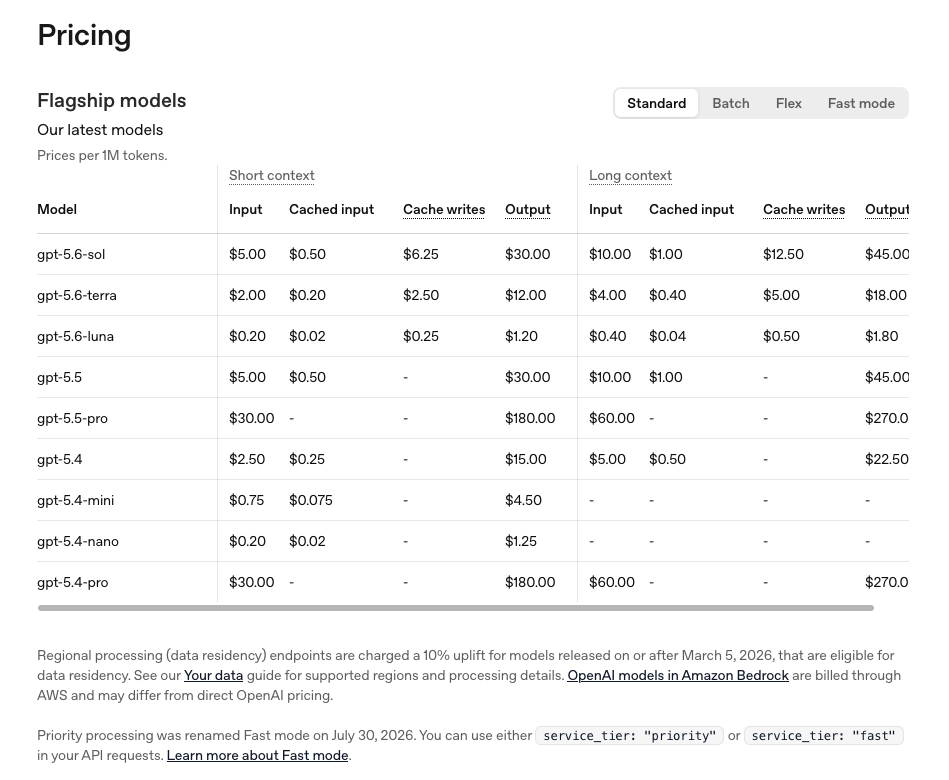Click the gpt-5.4-pro model name
Viewport: 949px width, 780px height.
[x=73, y=583]
